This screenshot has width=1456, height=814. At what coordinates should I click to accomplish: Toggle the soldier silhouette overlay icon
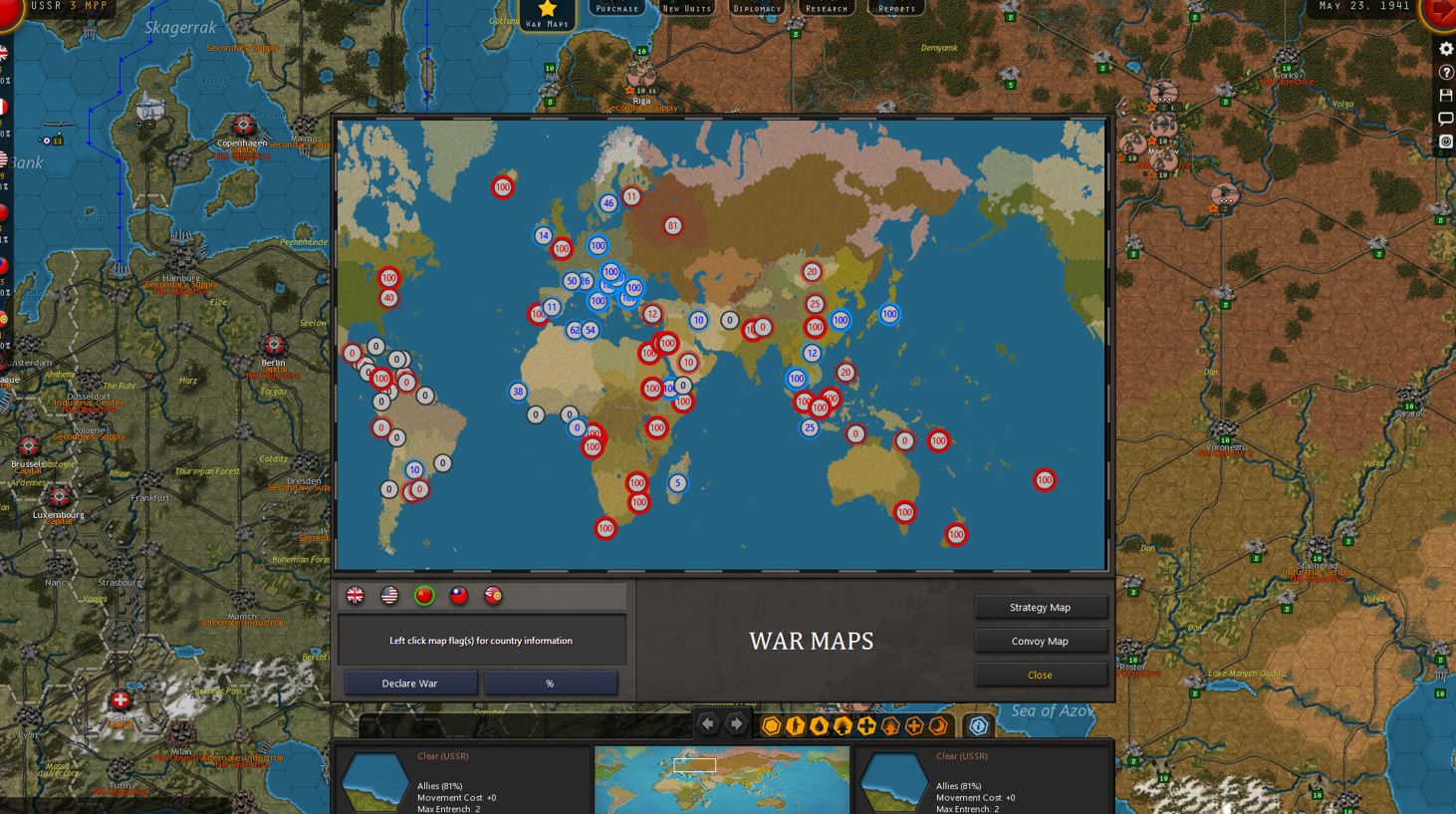click(x=795, y=726)
